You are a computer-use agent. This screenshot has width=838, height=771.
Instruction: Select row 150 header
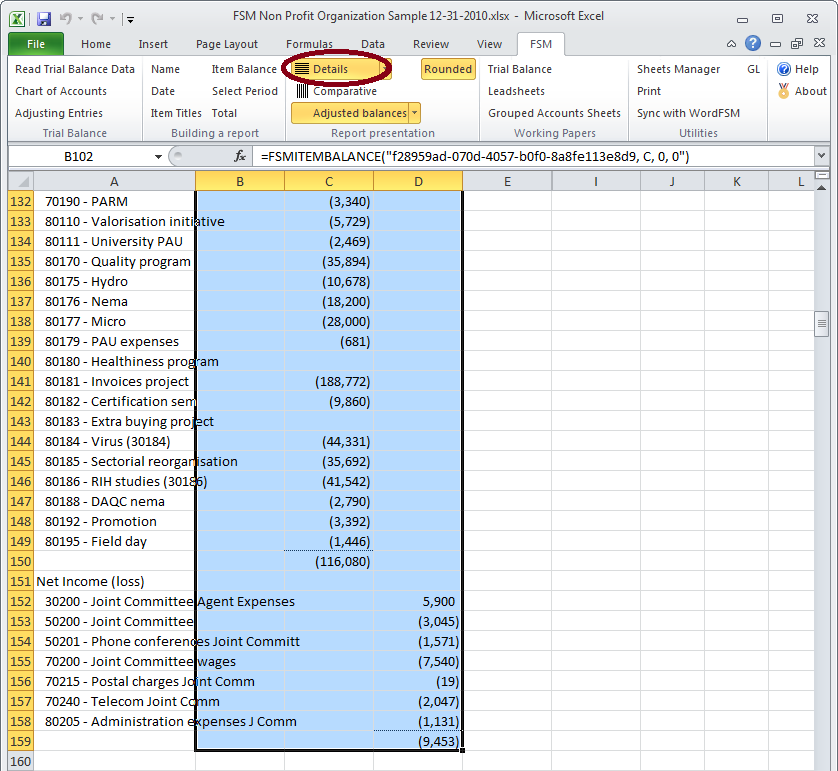(21, 561)
